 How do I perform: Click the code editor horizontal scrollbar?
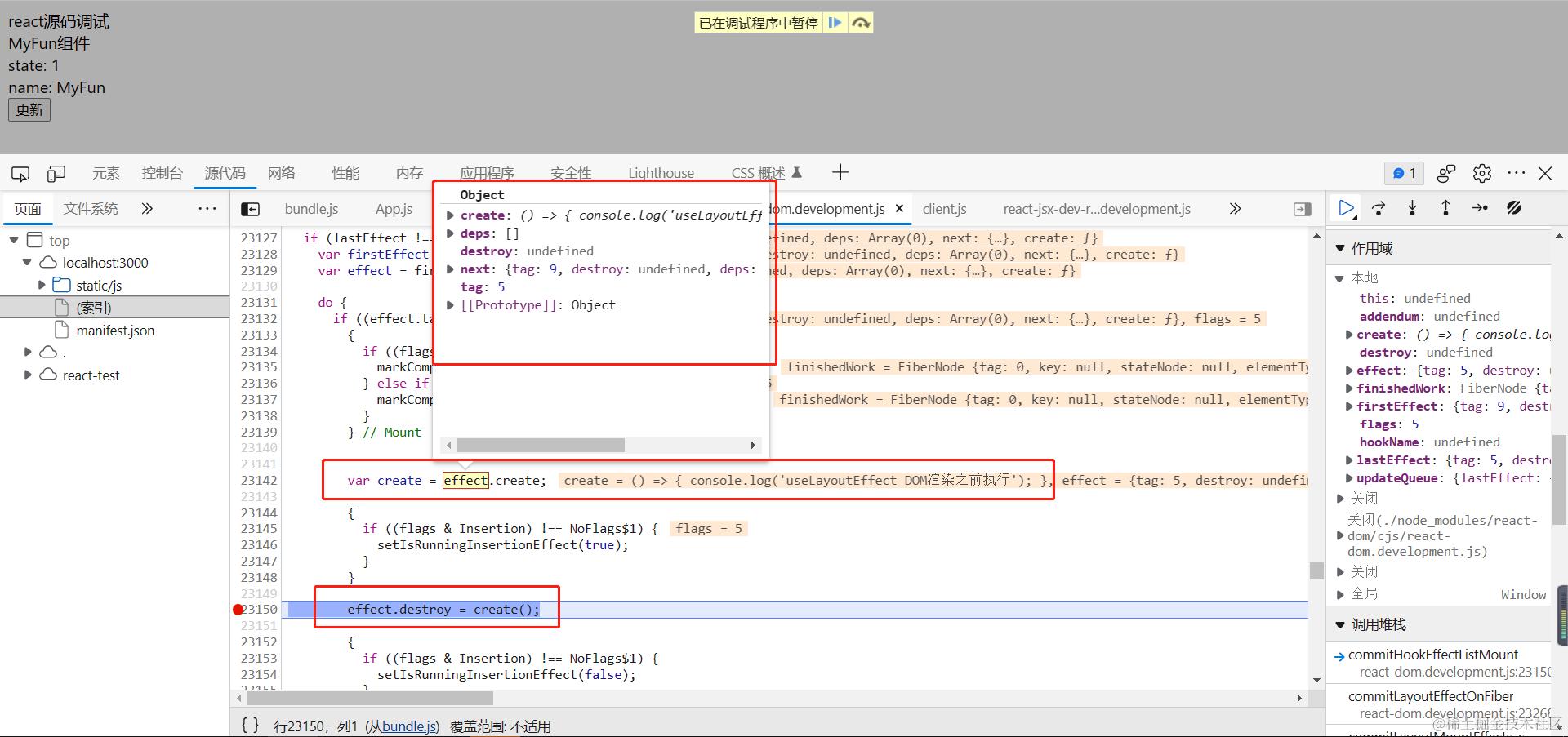370,699
